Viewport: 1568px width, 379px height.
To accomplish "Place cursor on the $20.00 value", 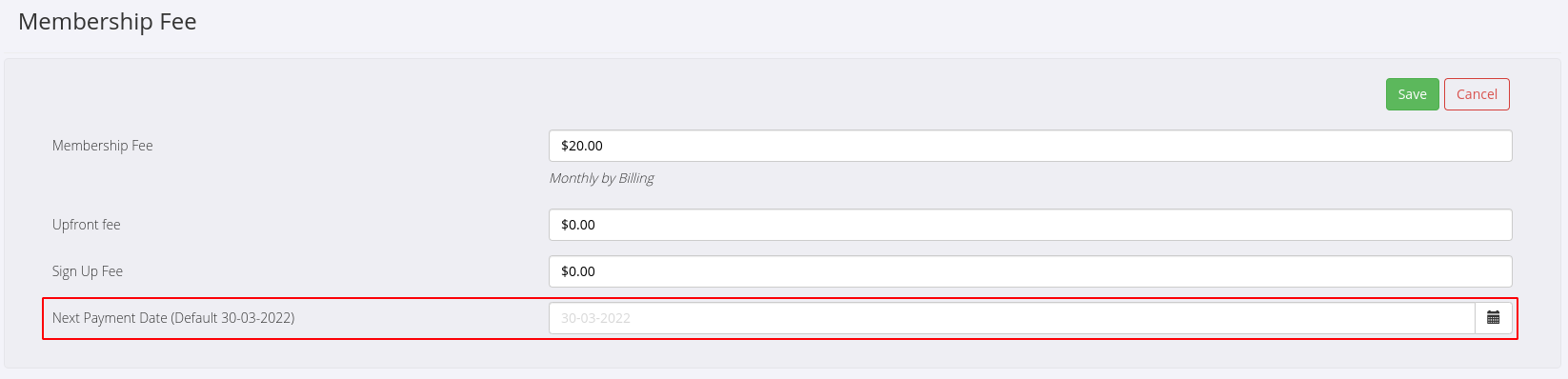I will click(x=582, y=146).
